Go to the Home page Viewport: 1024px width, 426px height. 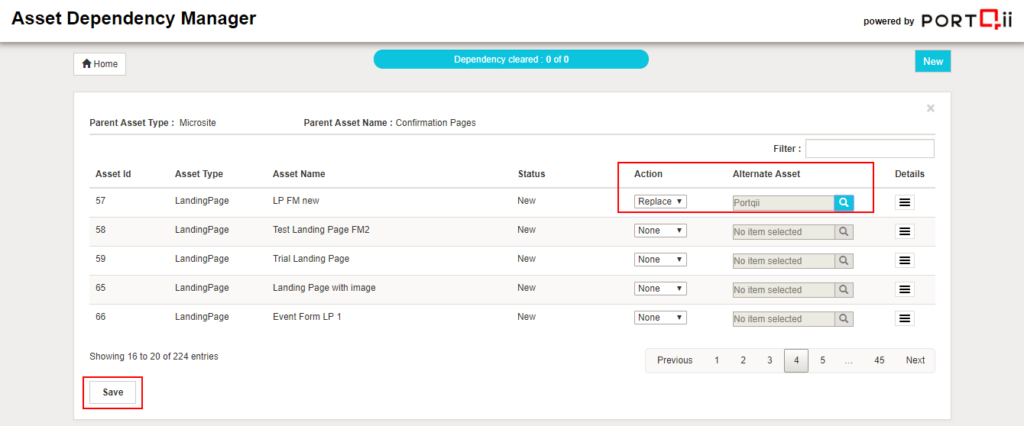tap(100, 64)
